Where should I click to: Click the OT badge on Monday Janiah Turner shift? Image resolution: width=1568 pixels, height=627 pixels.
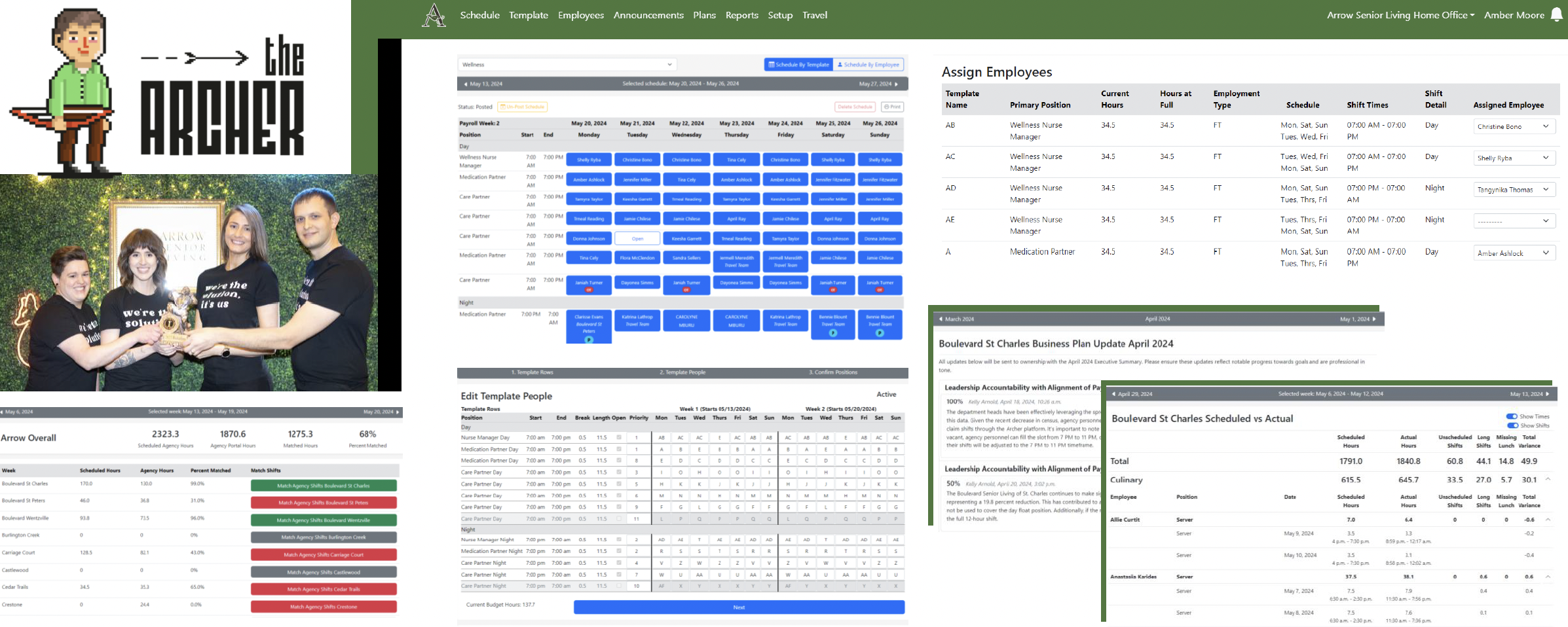589,290
